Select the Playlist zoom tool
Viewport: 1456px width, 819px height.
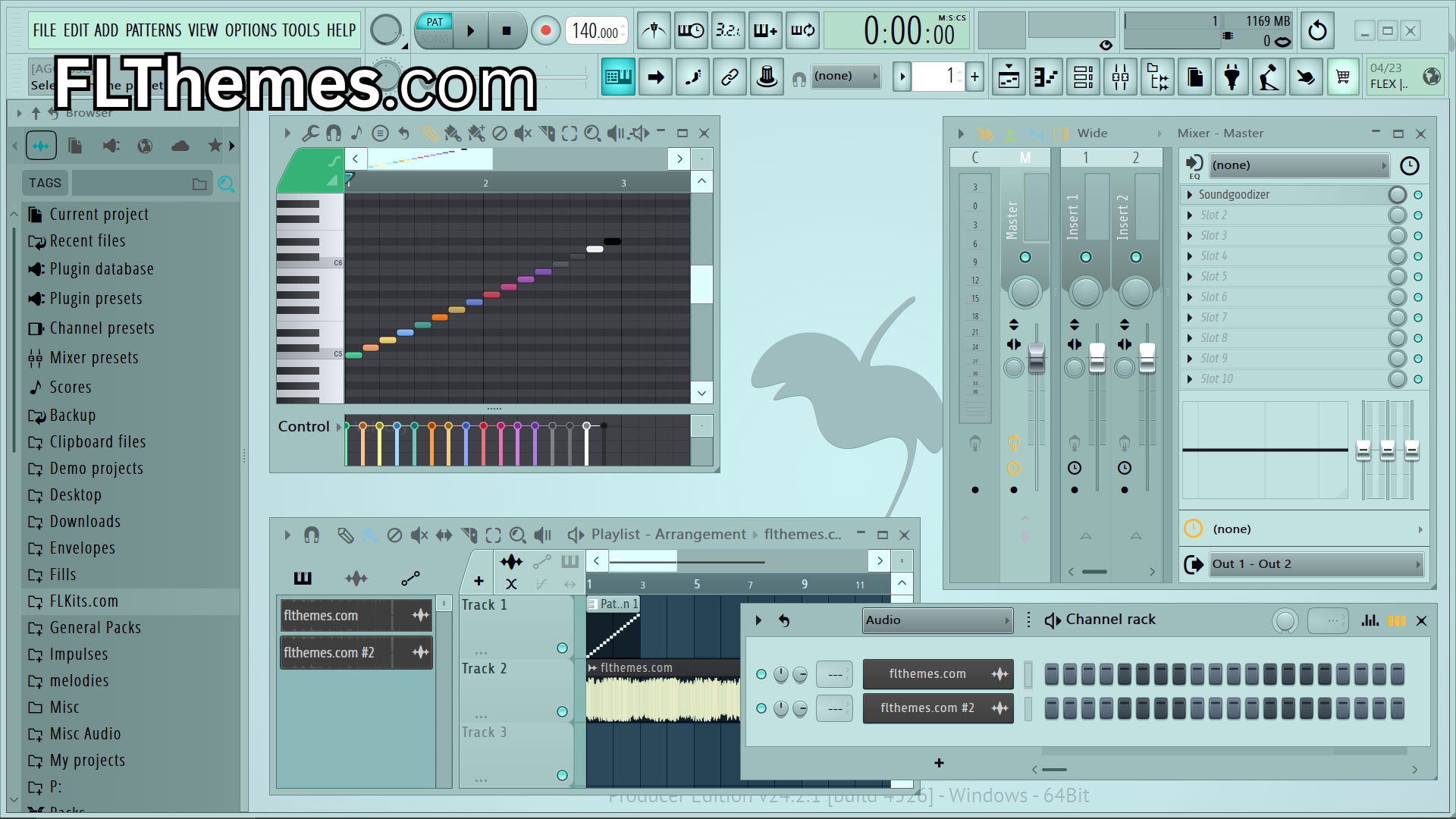[517, 535]
